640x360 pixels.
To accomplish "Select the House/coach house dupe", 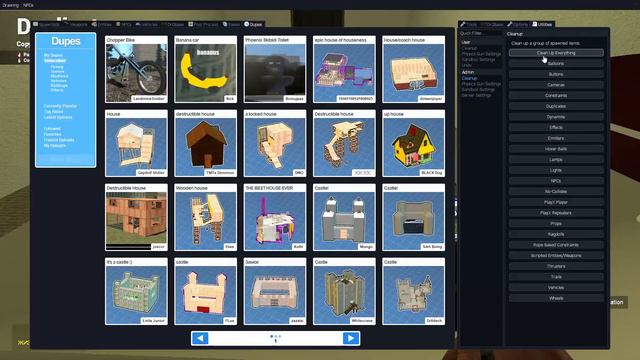I will point(414,69).
